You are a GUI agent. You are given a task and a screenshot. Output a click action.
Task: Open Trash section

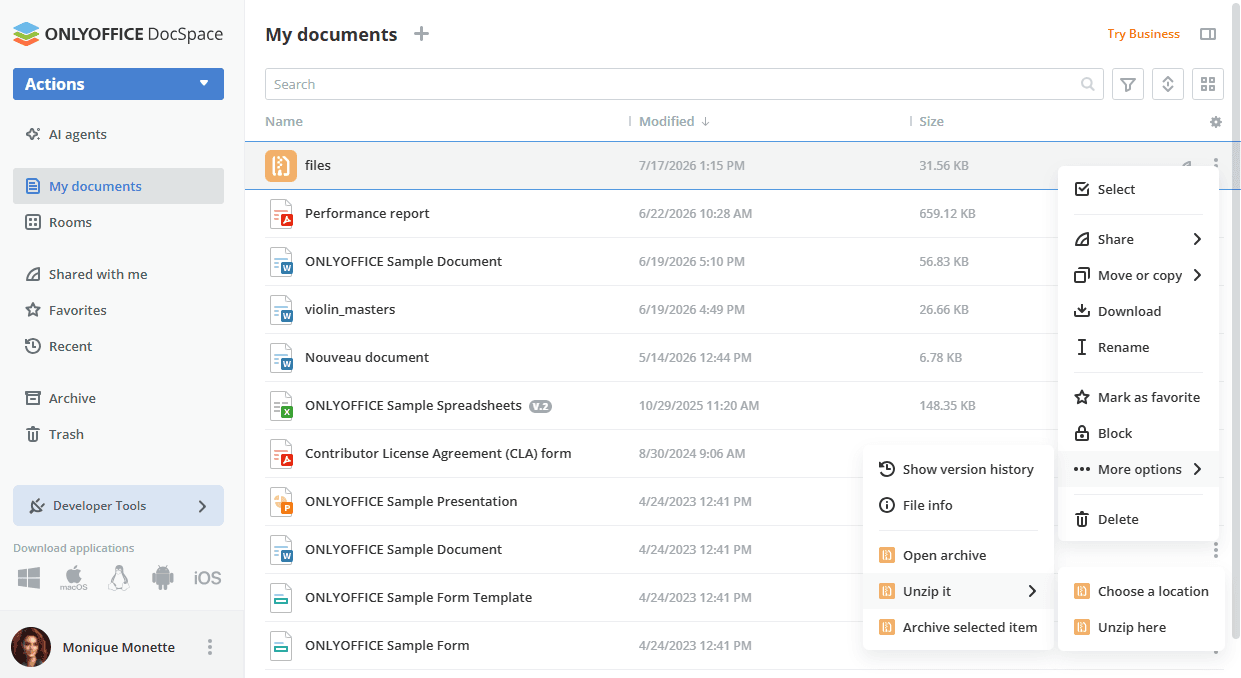click(118, 434)
